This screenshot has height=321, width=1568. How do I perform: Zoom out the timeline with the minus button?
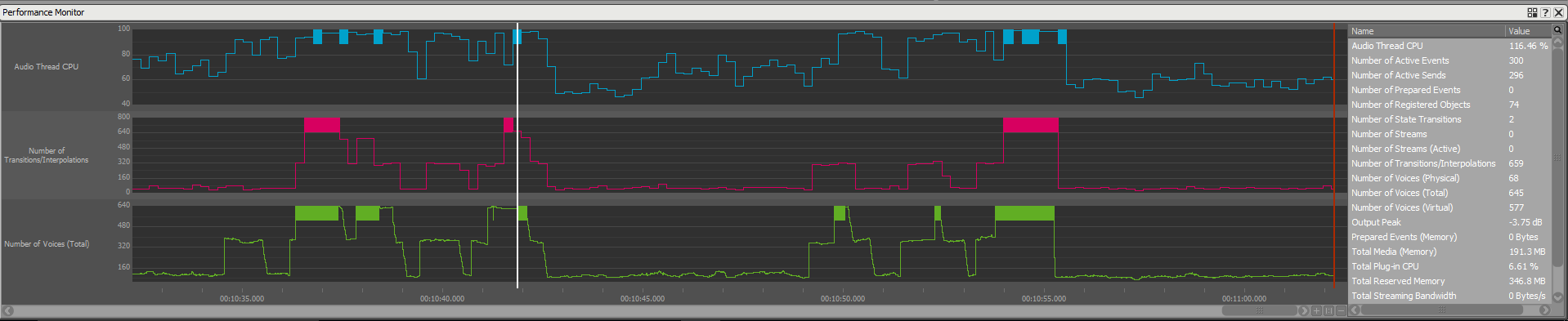point(1341,310)
